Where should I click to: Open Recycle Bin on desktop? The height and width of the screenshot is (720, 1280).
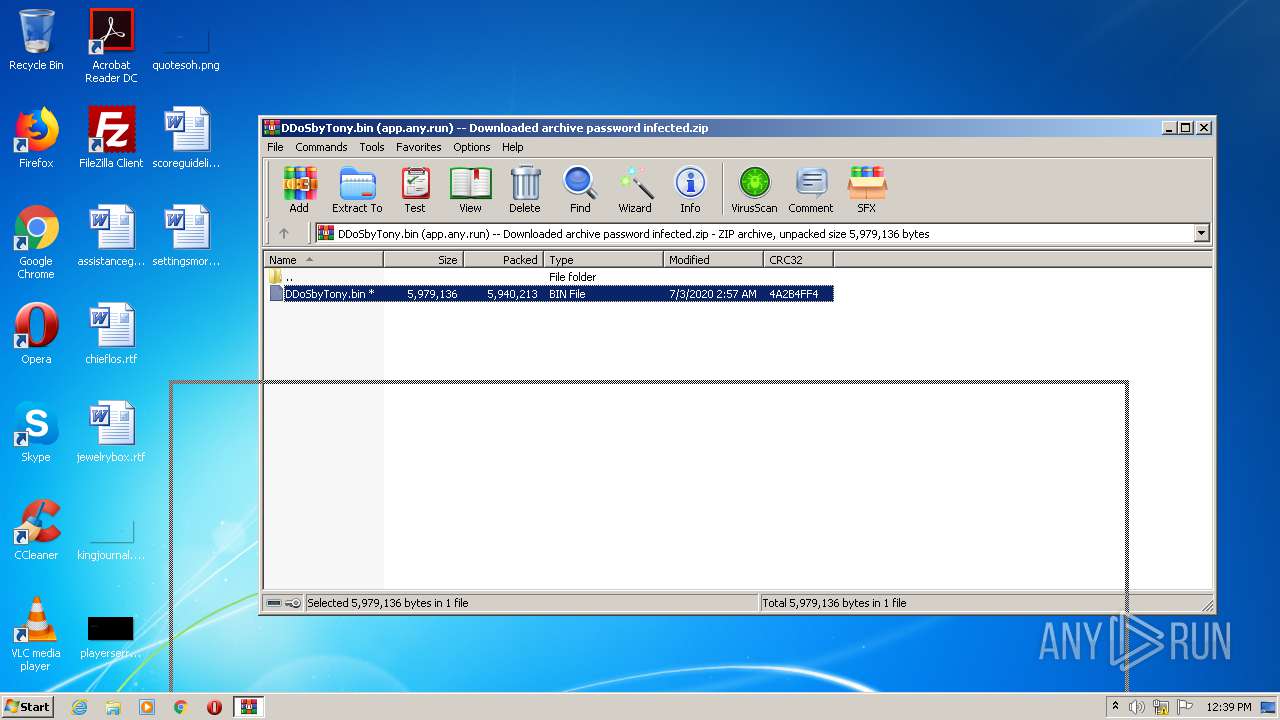[x=36, y=40]
